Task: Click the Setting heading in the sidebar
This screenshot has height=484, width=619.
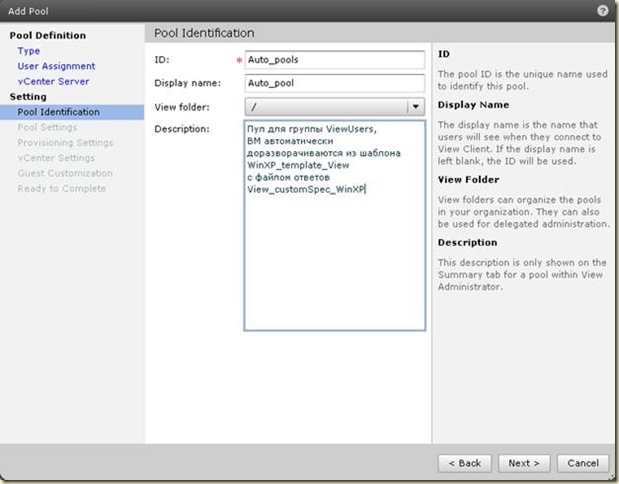Action: 28,97
